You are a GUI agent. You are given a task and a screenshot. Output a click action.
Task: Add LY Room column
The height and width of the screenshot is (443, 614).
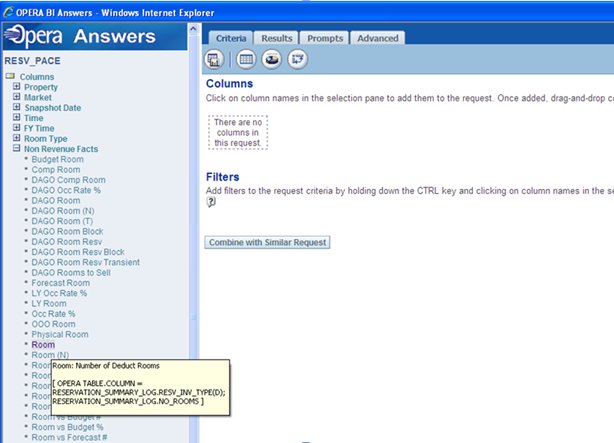tap(49, 304)
